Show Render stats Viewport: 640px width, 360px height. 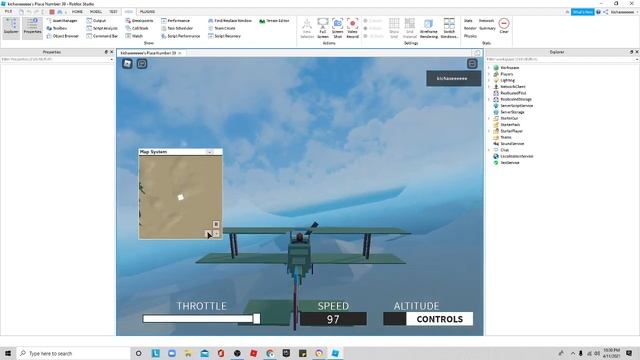(470, 28)
